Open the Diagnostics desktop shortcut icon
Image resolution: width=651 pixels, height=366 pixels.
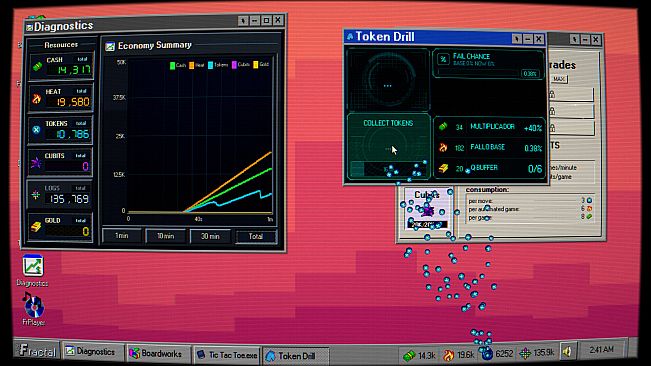coord(33,266)
